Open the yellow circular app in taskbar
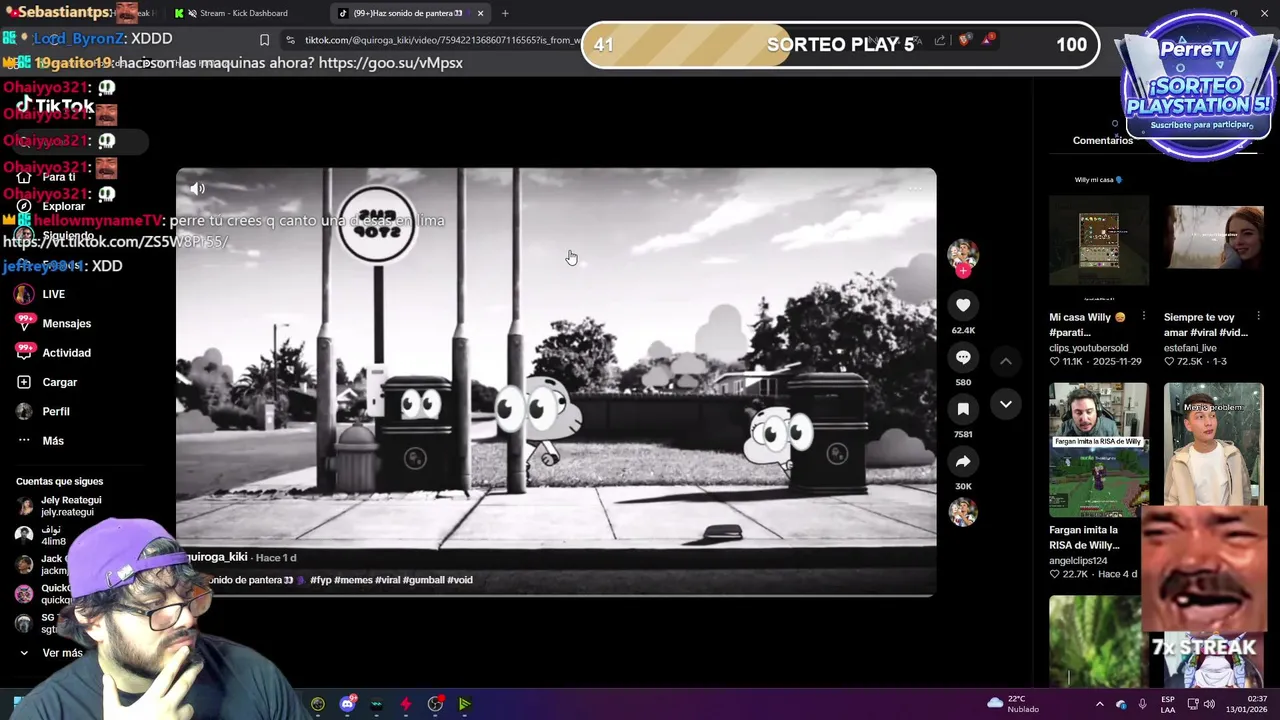1280x720 pixels. 318,704
